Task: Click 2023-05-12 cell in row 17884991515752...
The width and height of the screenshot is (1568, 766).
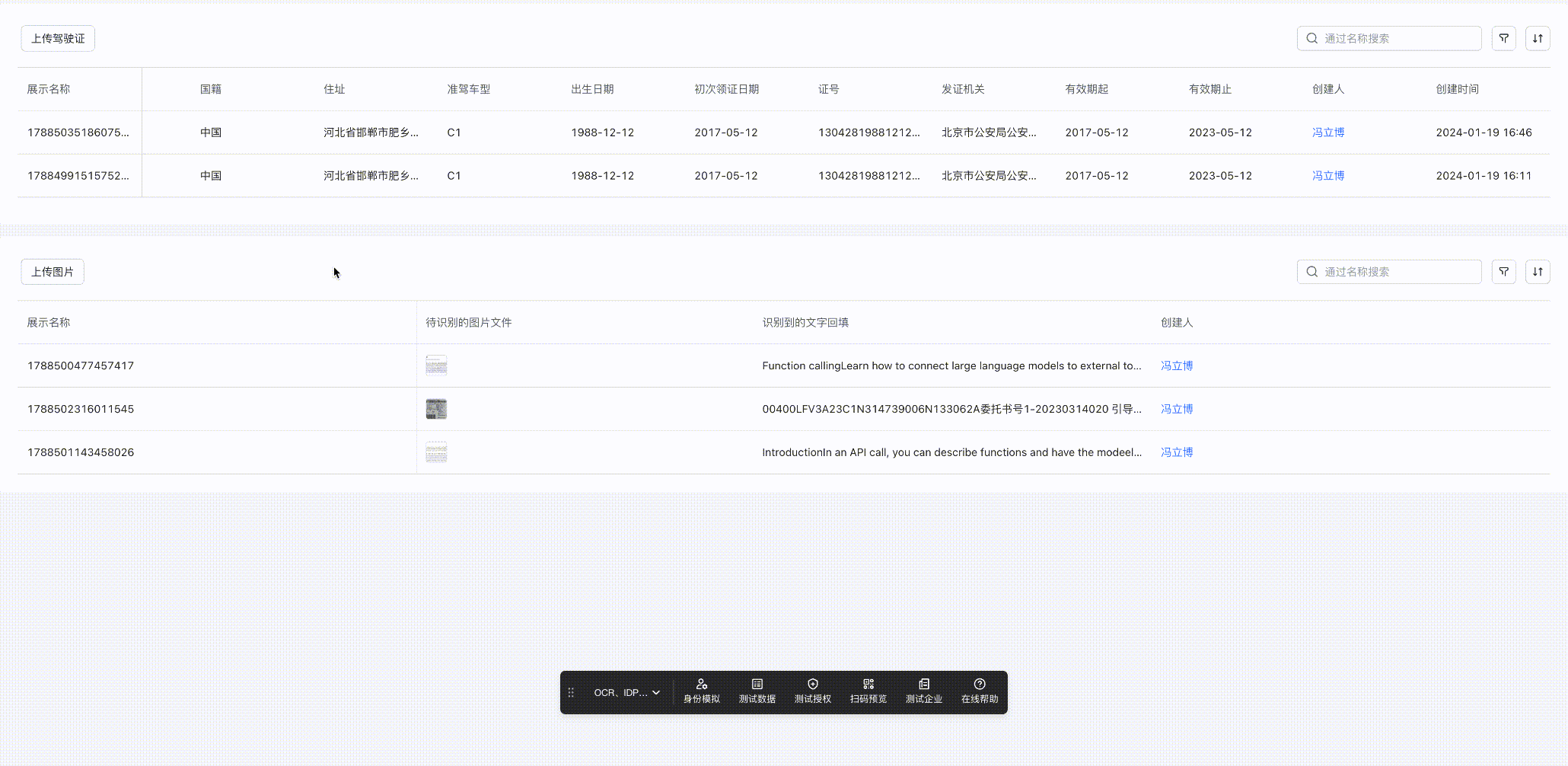Action: pyautogui.click(x=1220, y=176)
